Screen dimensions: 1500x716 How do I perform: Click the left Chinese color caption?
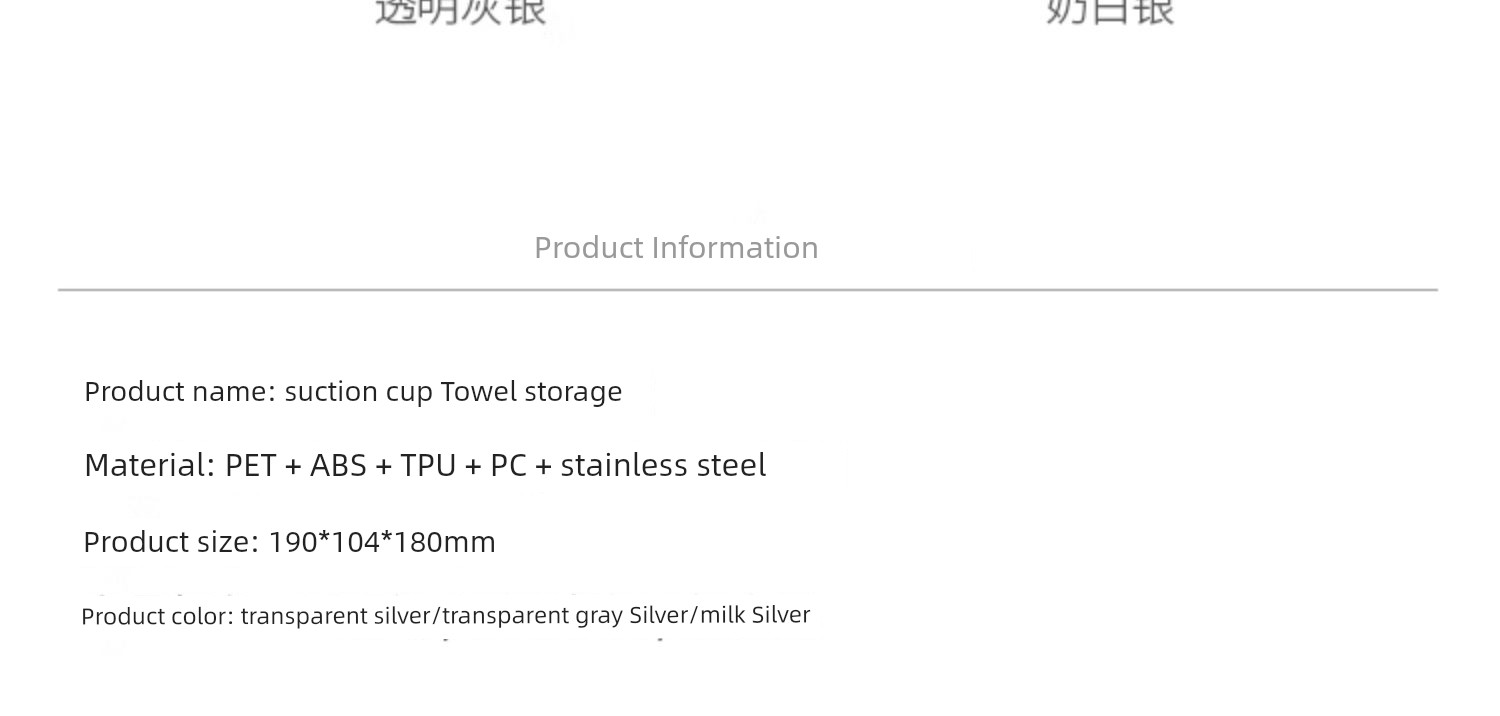(461, 12)
